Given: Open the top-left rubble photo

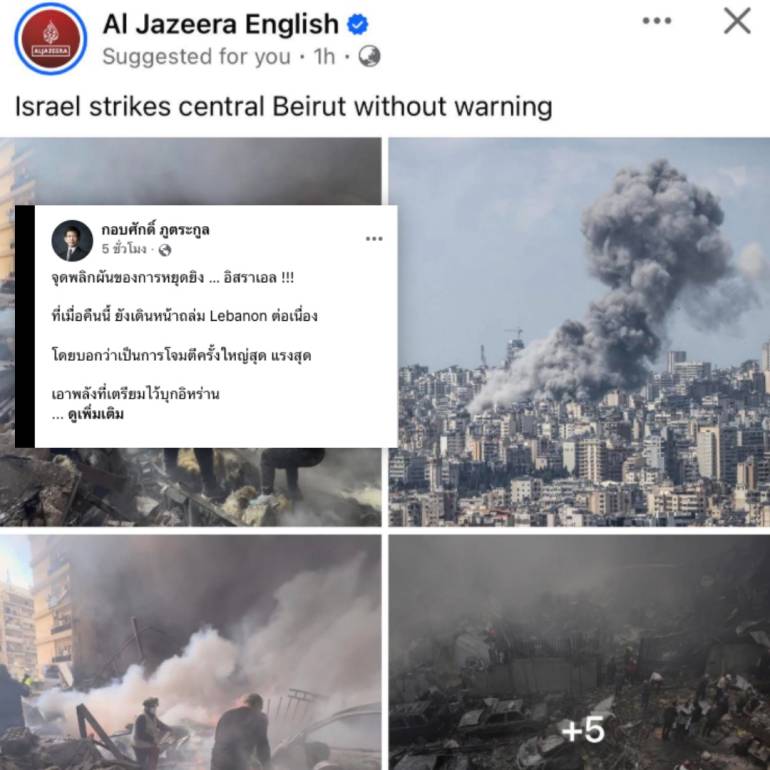Looking at the screenshot, I should tap(191, 487).
